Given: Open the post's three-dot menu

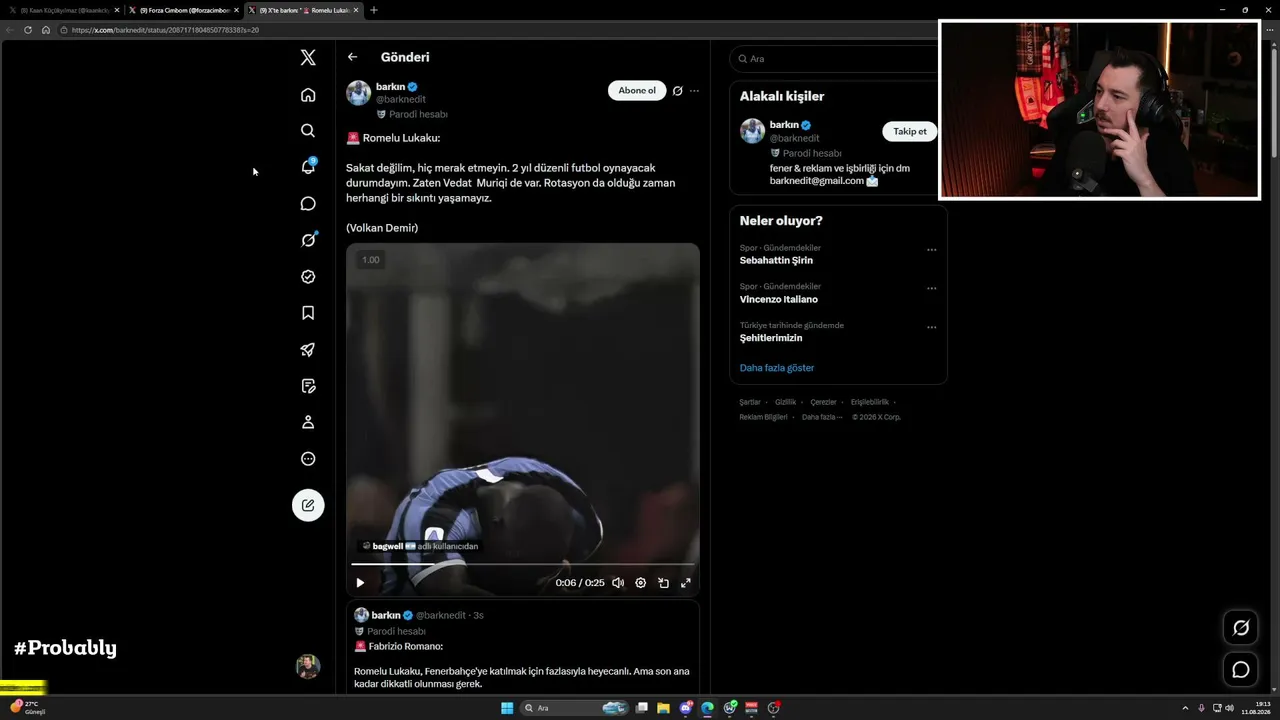Looking at the screenshot, I should pyautogui.click(x=694, y=91).
